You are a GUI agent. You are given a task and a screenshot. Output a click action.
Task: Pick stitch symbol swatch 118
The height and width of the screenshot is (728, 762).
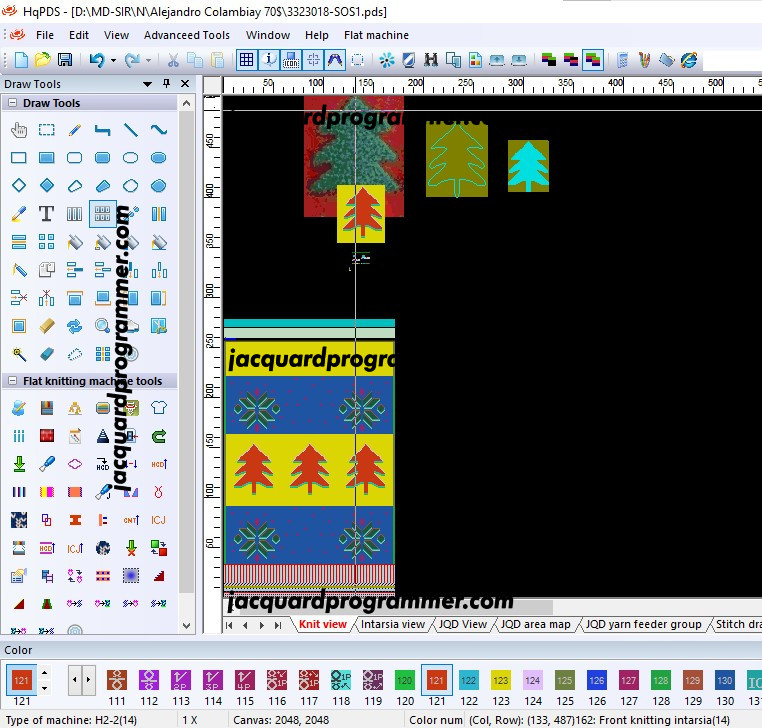[x=341, y=680]
